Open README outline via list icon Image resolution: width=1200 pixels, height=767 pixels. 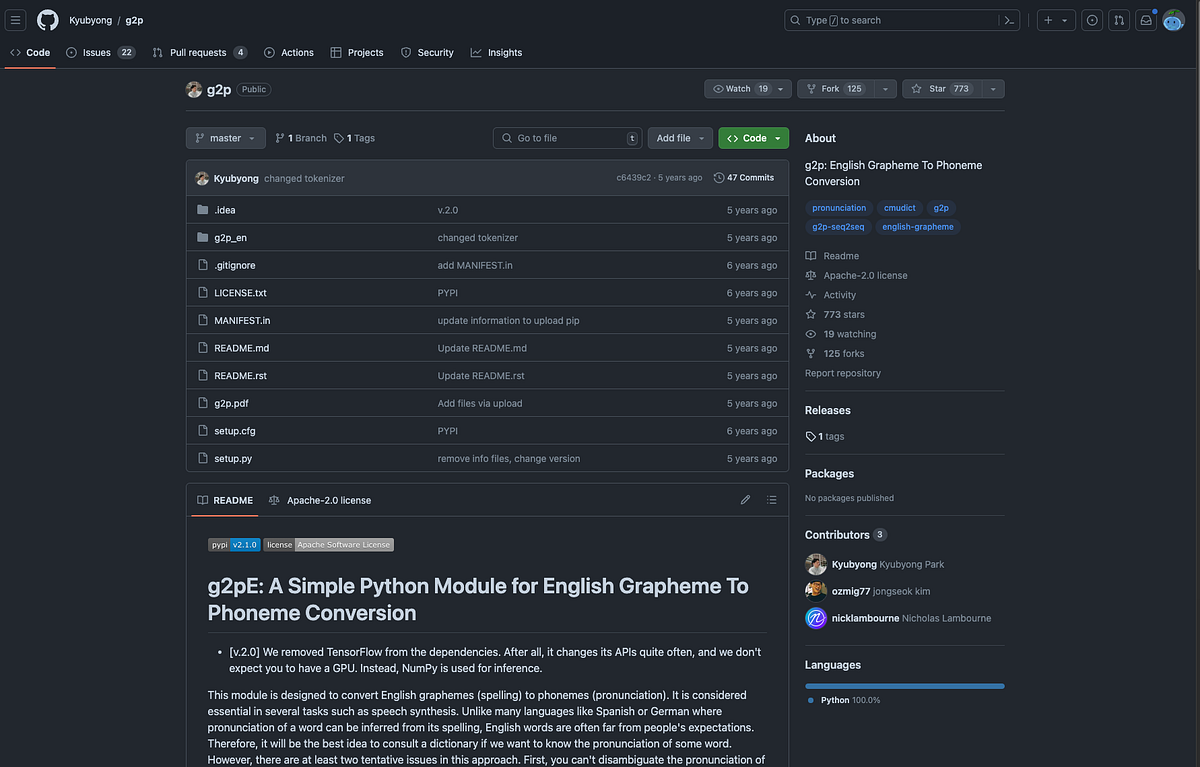(771, 499)
